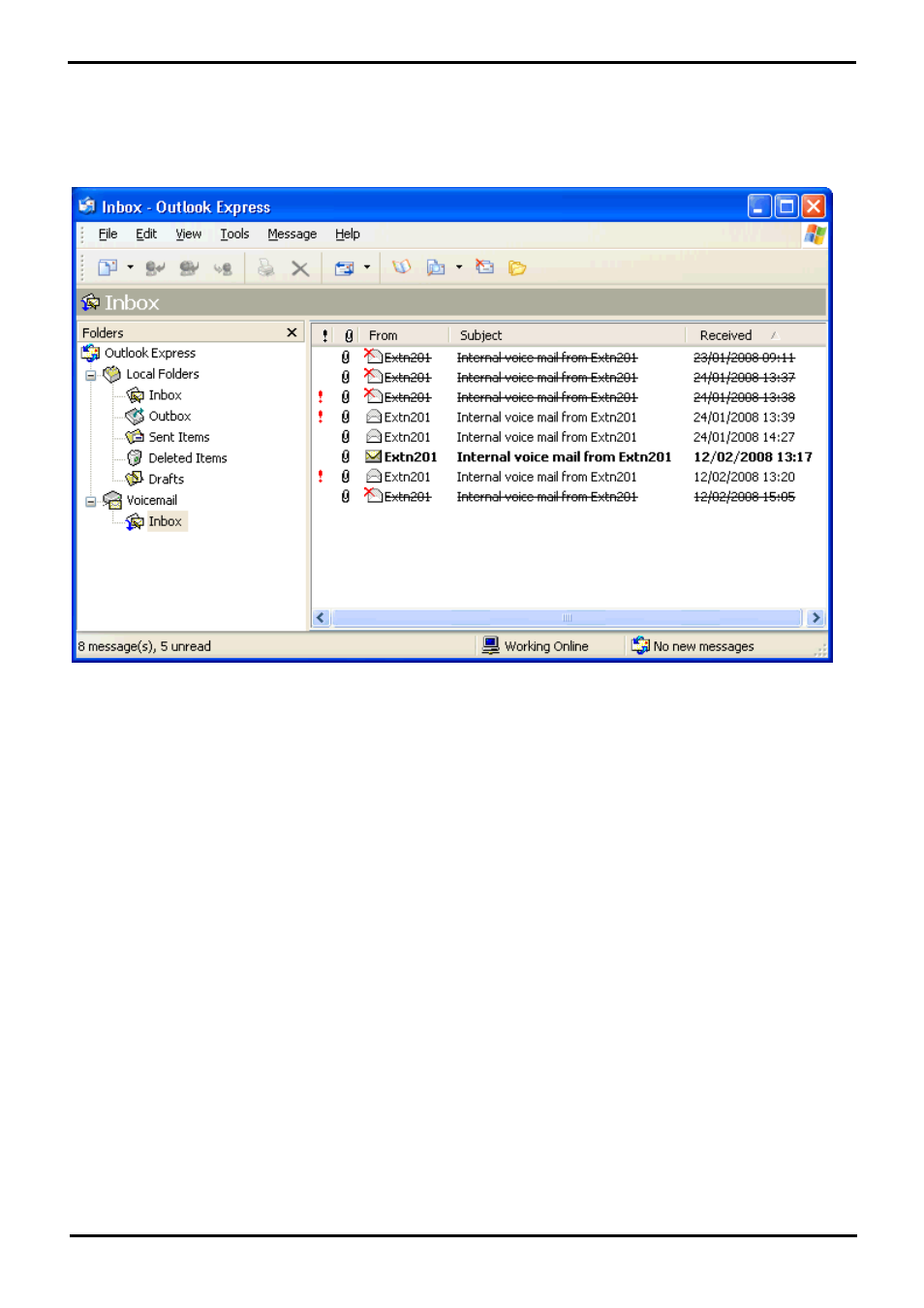The width and height of the screenshot is (924, 1308).
Task: Select Outlook Express root in folder tree
Action: (150, 354)
